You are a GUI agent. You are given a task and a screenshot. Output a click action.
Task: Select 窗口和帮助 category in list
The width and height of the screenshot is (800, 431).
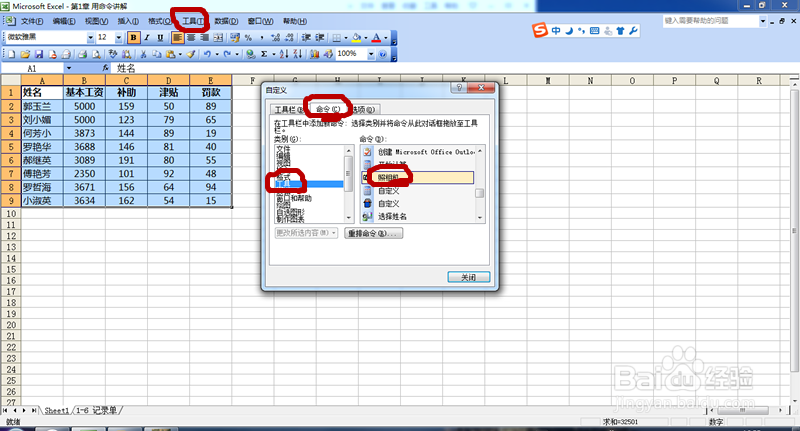click(x=293, y=198)
